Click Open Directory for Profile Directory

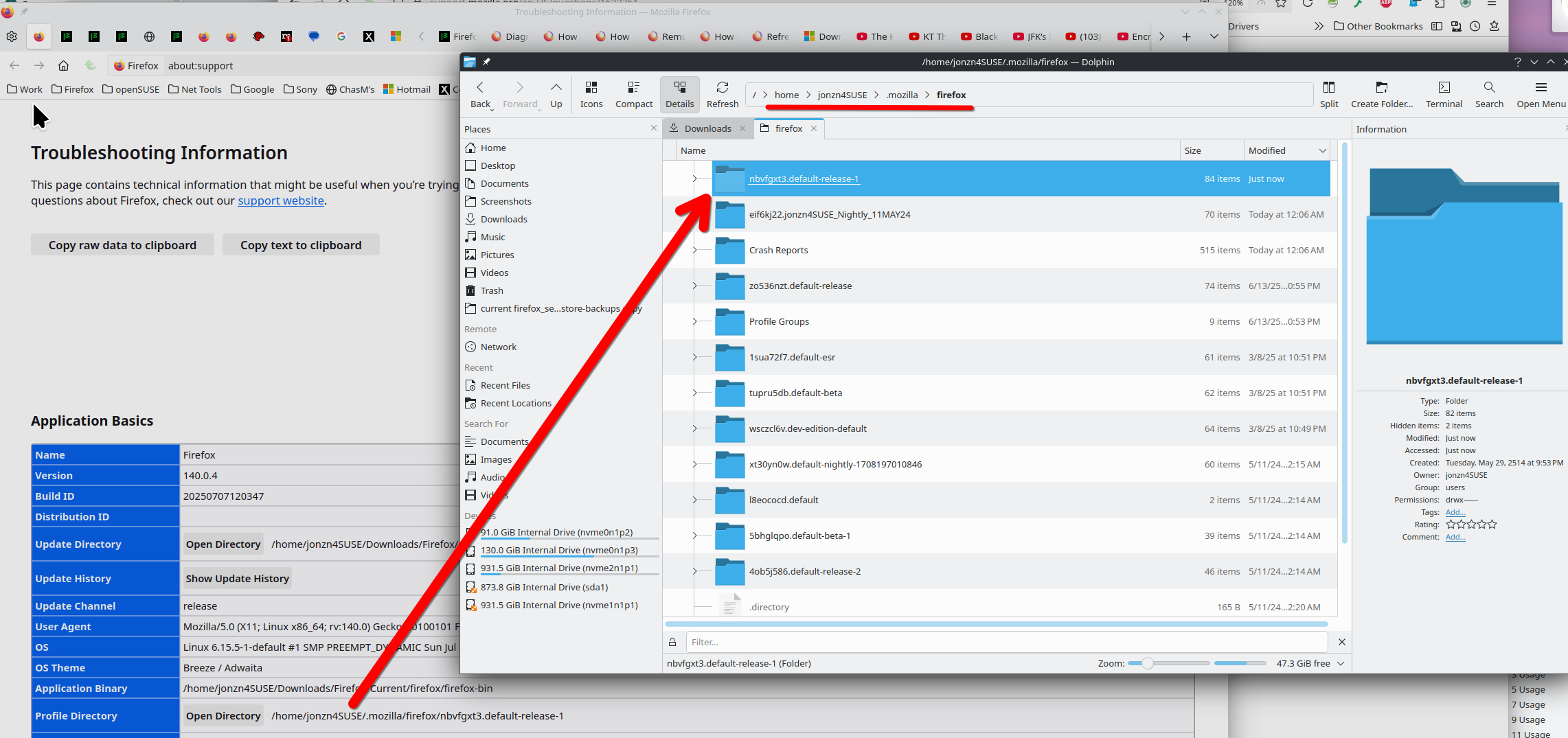click(223, 715)
